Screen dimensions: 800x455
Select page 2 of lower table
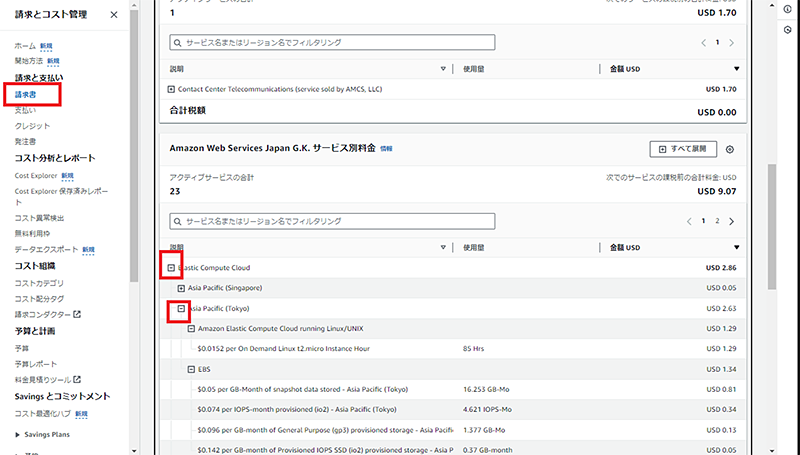click(x=717, y=221)
